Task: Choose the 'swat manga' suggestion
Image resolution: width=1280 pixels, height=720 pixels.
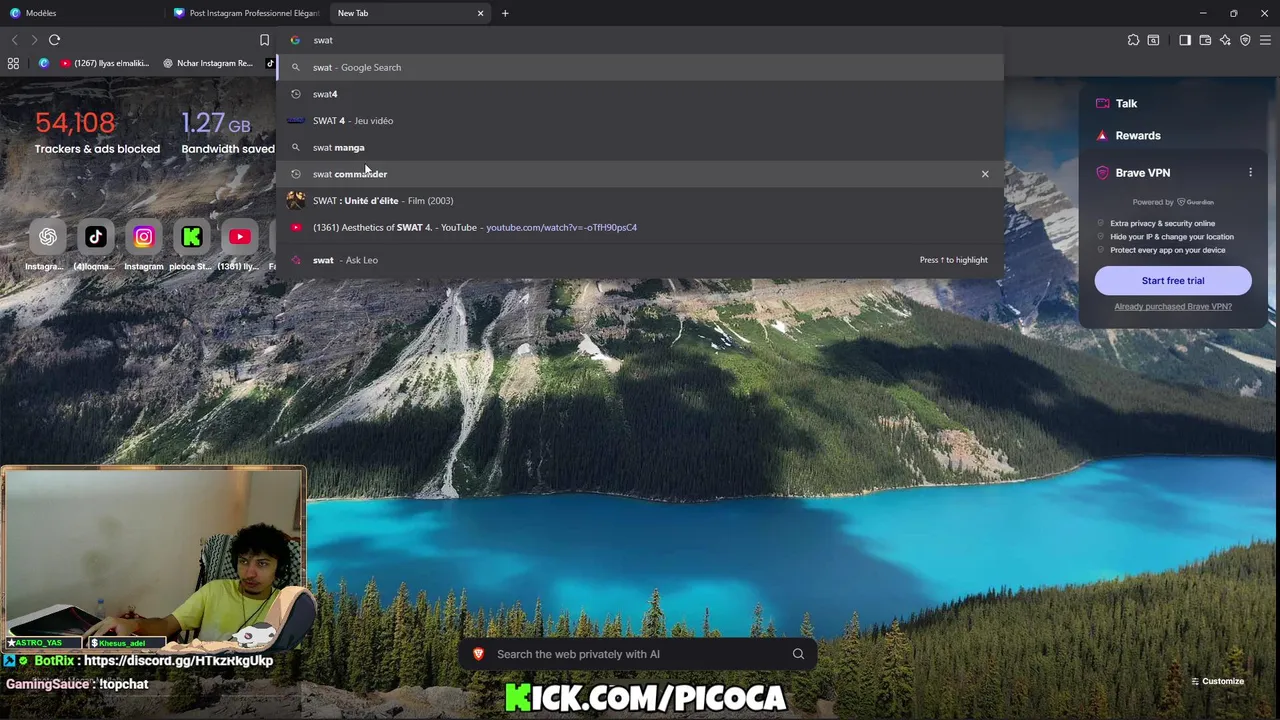Action: [640, 147]
